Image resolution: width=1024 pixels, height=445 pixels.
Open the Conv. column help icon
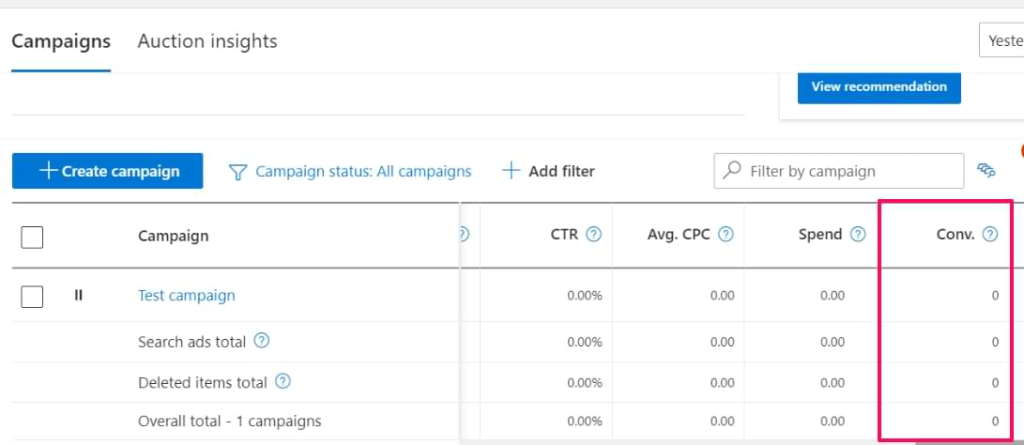point(990,234)
